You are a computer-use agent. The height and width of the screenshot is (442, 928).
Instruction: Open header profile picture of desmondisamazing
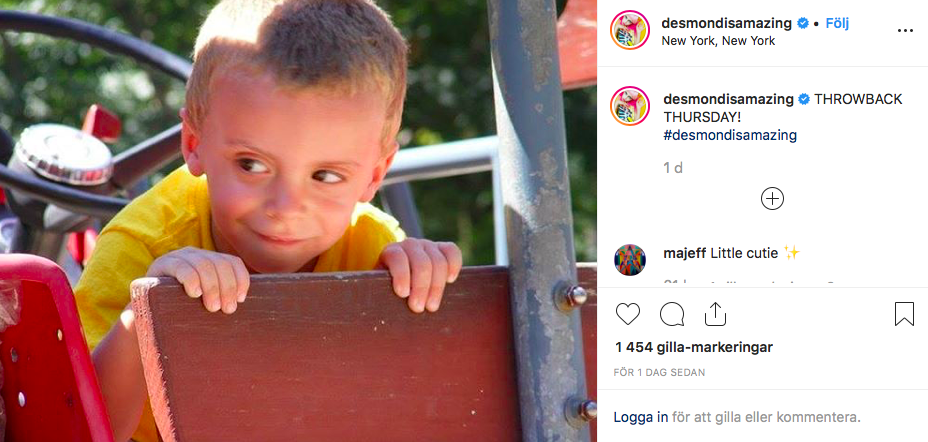point(630,30)
